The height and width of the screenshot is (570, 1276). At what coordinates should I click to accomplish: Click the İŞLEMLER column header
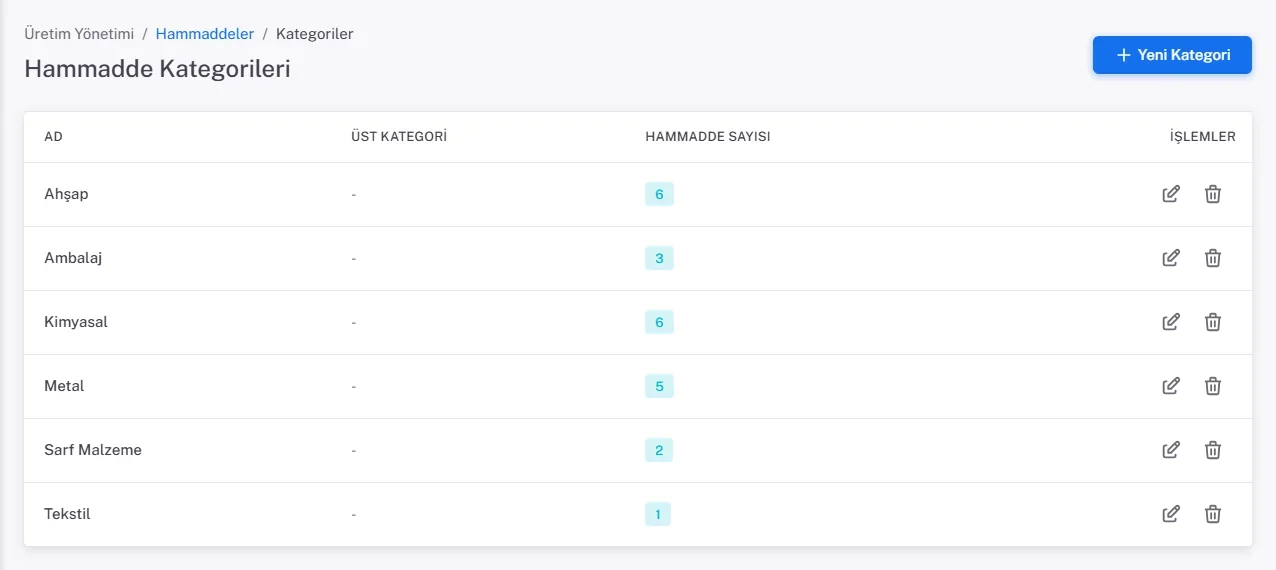[x=1203, y=137]
